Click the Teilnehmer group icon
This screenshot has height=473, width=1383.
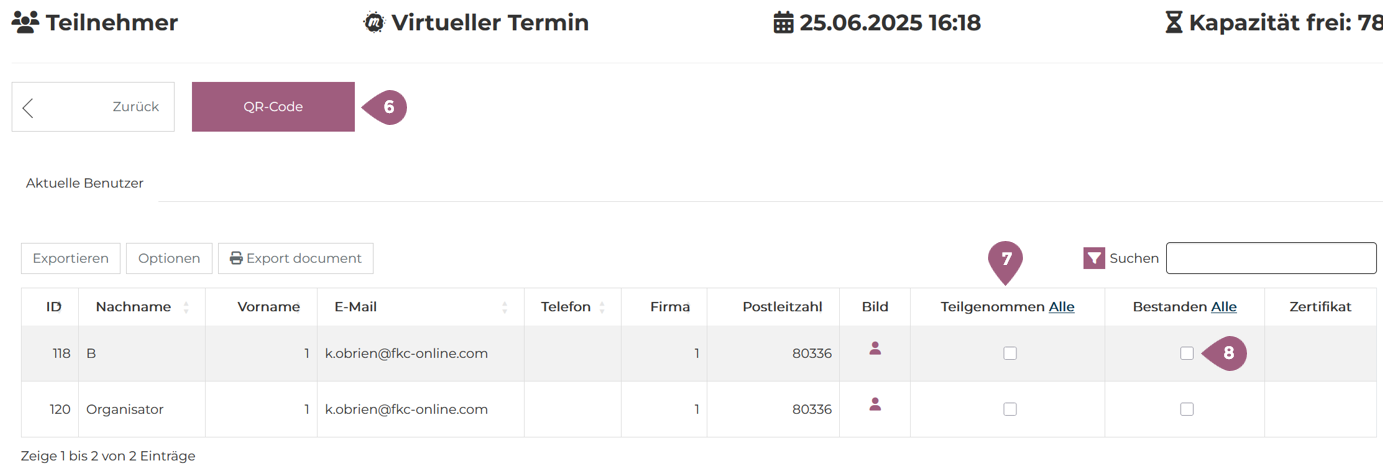point(25,22)
